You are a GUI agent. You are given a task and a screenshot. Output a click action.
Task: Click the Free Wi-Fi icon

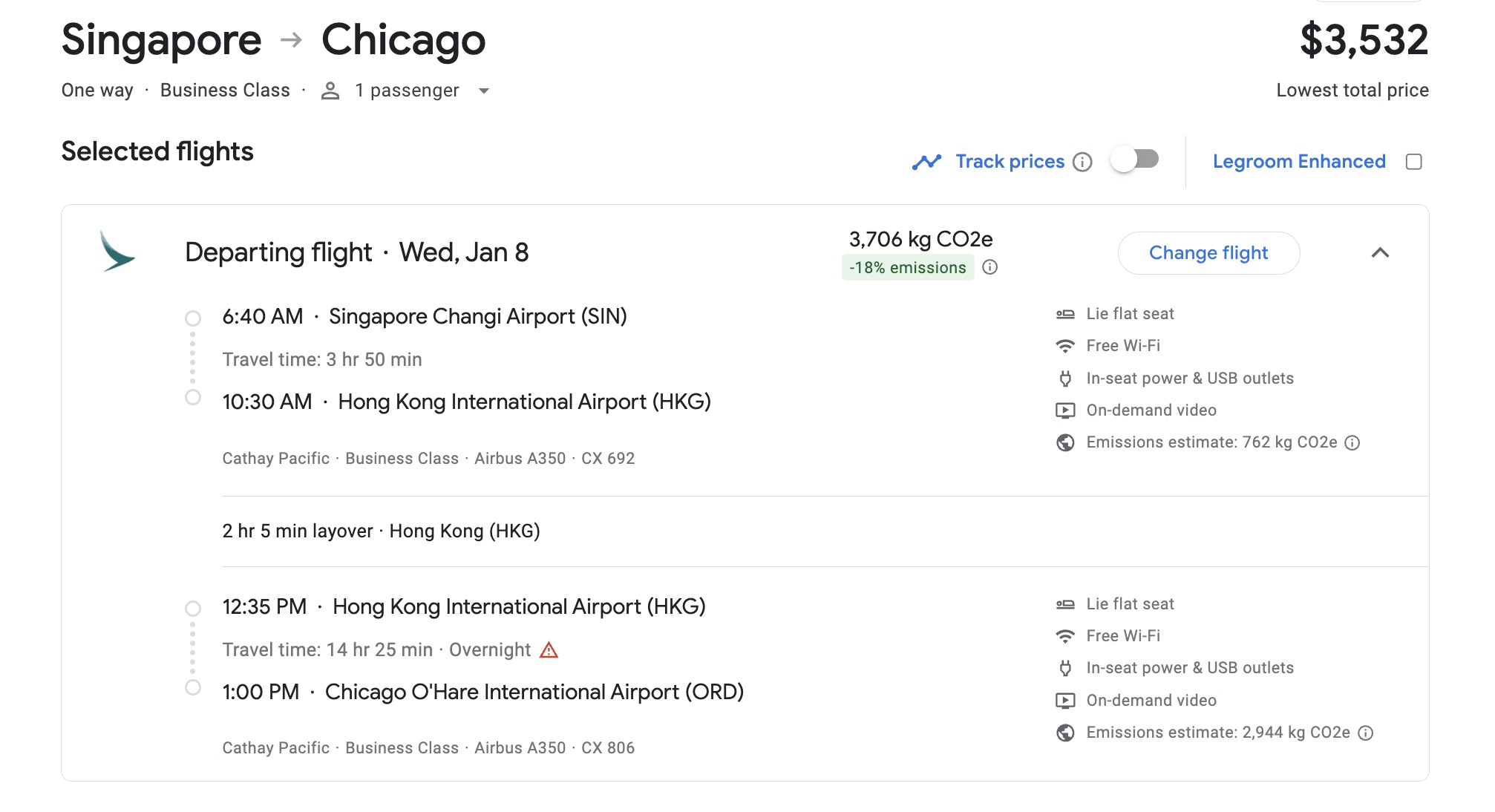(1065, 345)
